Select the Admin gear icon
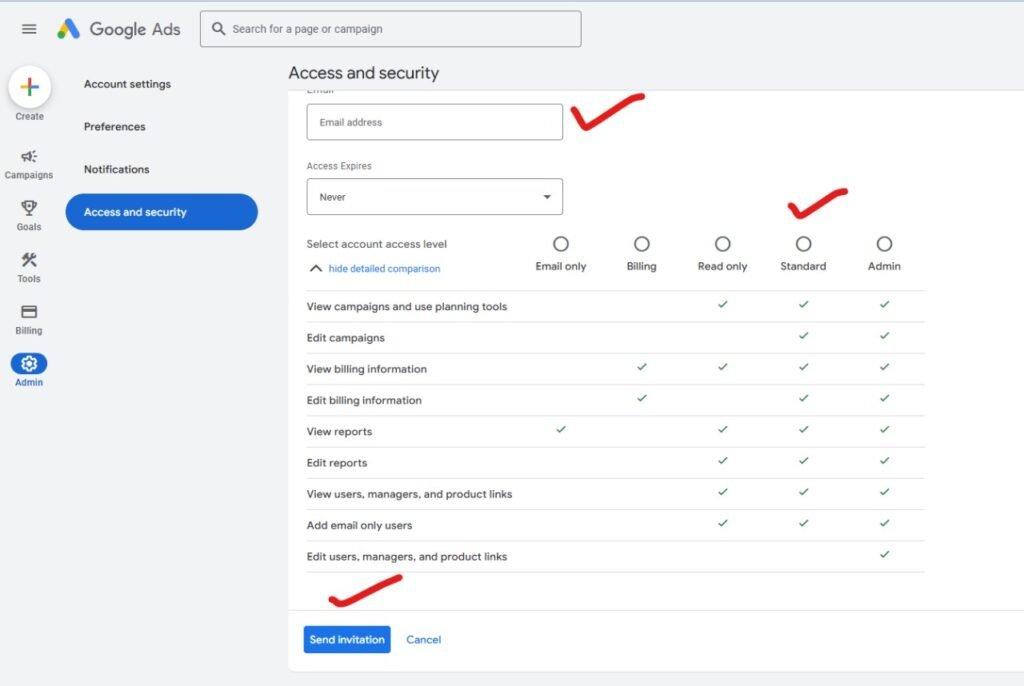The image size is (1024, 686). 29,364
